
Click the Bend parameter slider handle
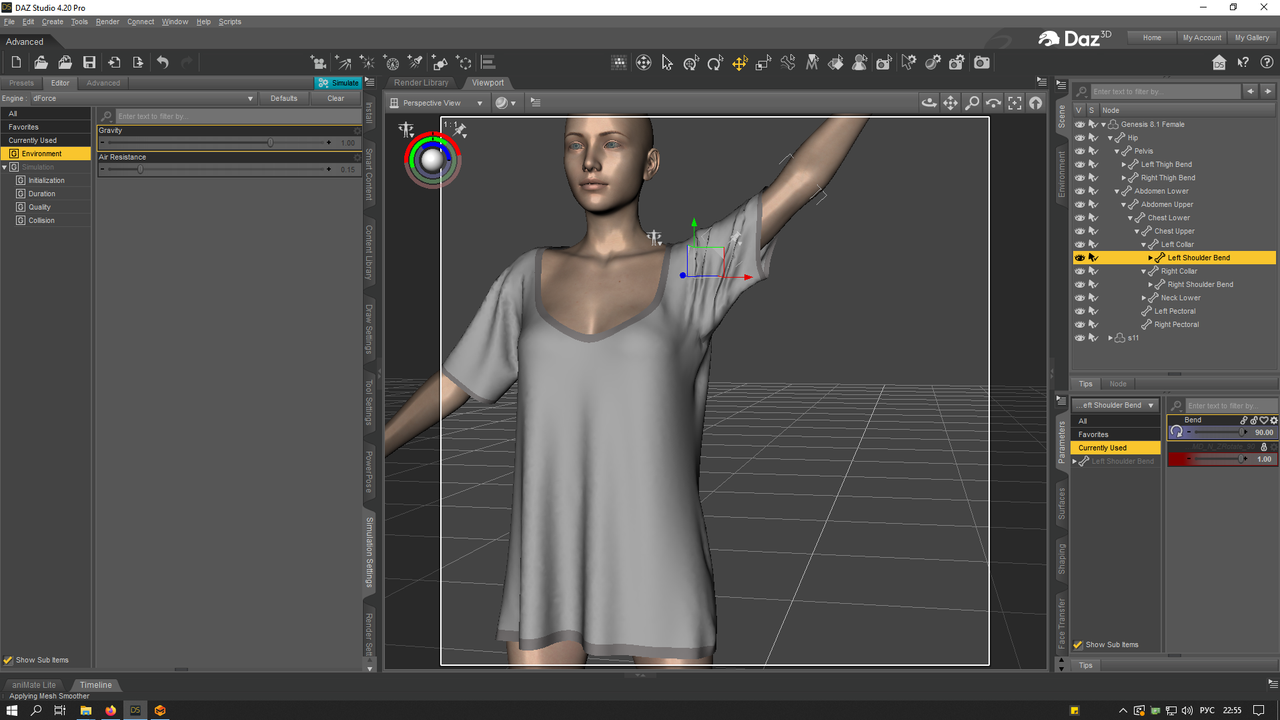pyautogui.click(x=1243, y=432)
